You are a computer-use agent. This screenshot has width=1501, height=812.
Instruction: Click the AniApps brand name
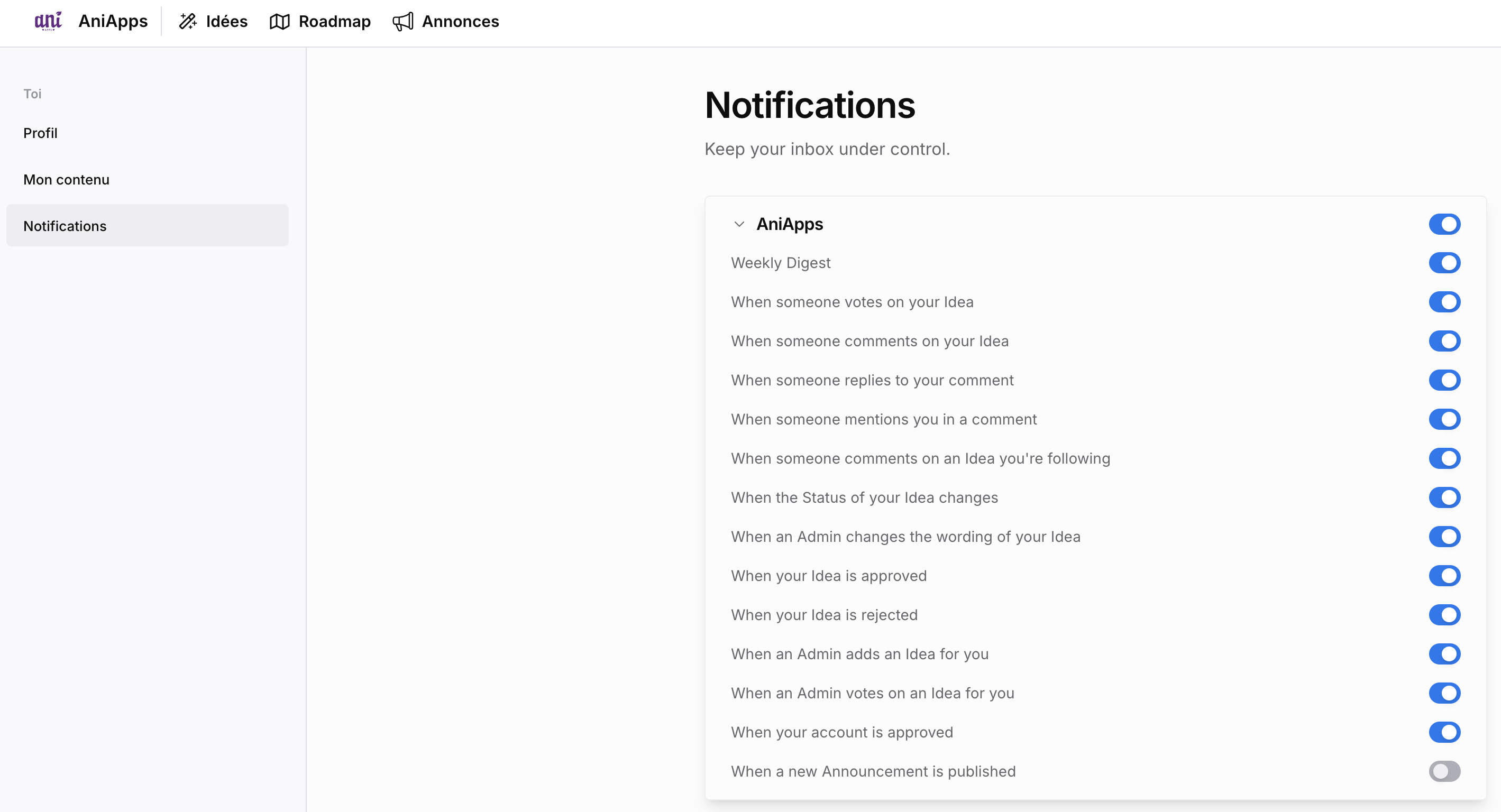[x=113, y=22]
